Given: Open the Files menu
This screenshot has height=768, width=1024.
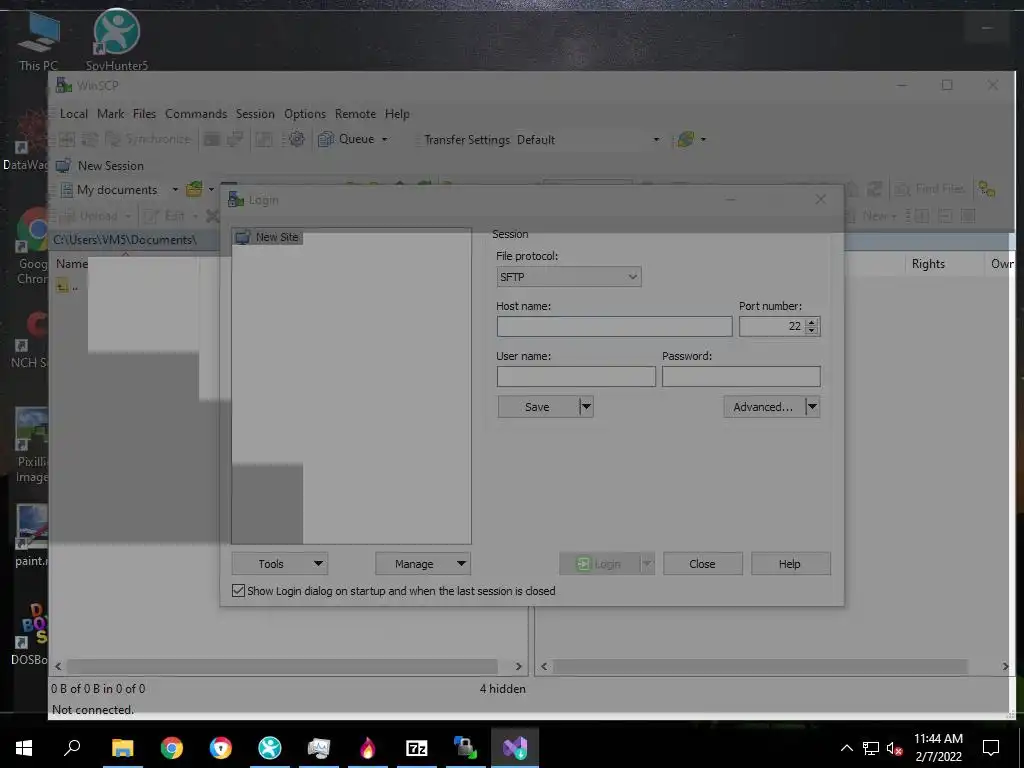Looking at the screenshot, I should [144, 114].
